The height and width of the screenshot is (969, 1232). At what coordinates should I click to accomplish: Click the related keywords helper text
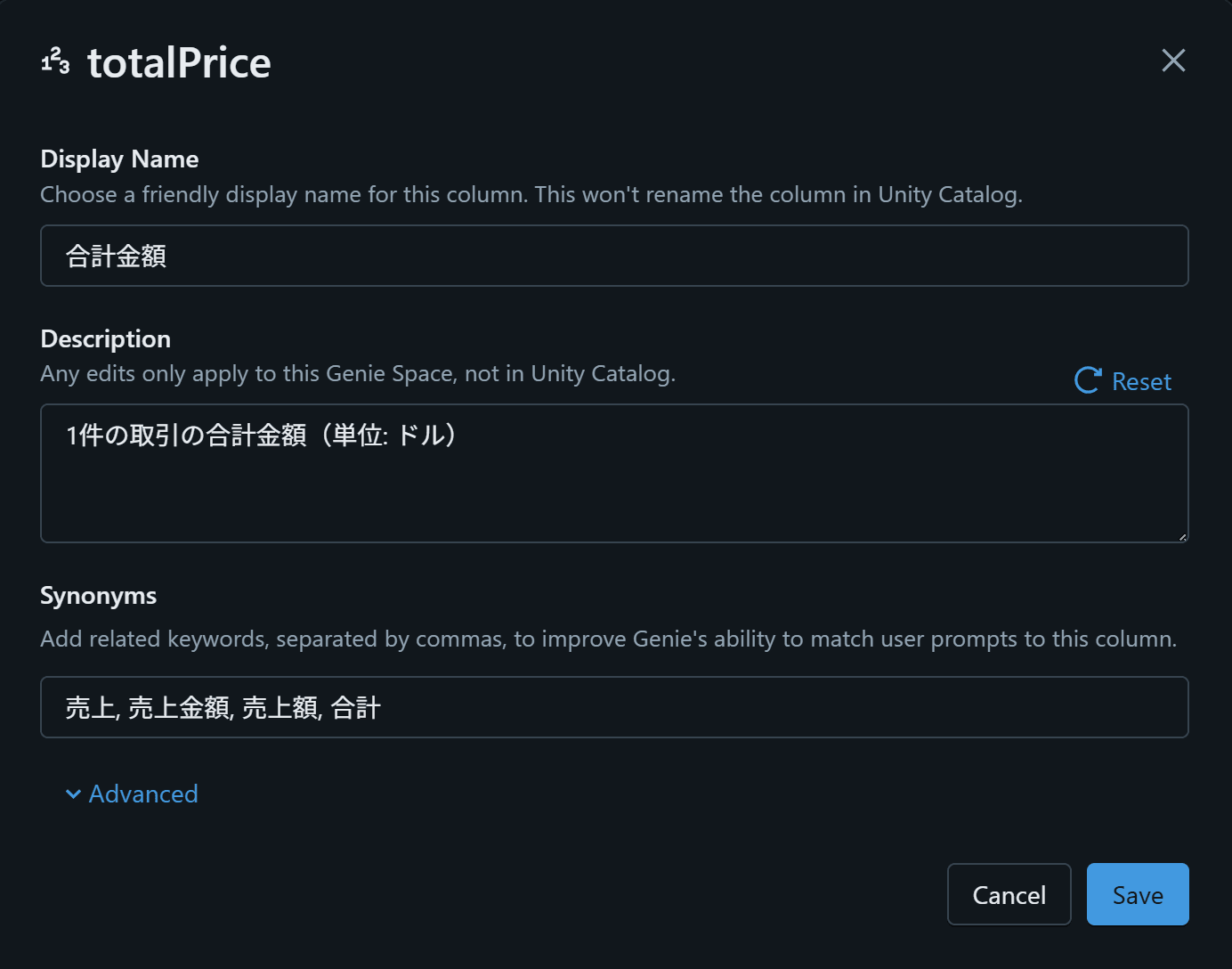click(608, 639)
